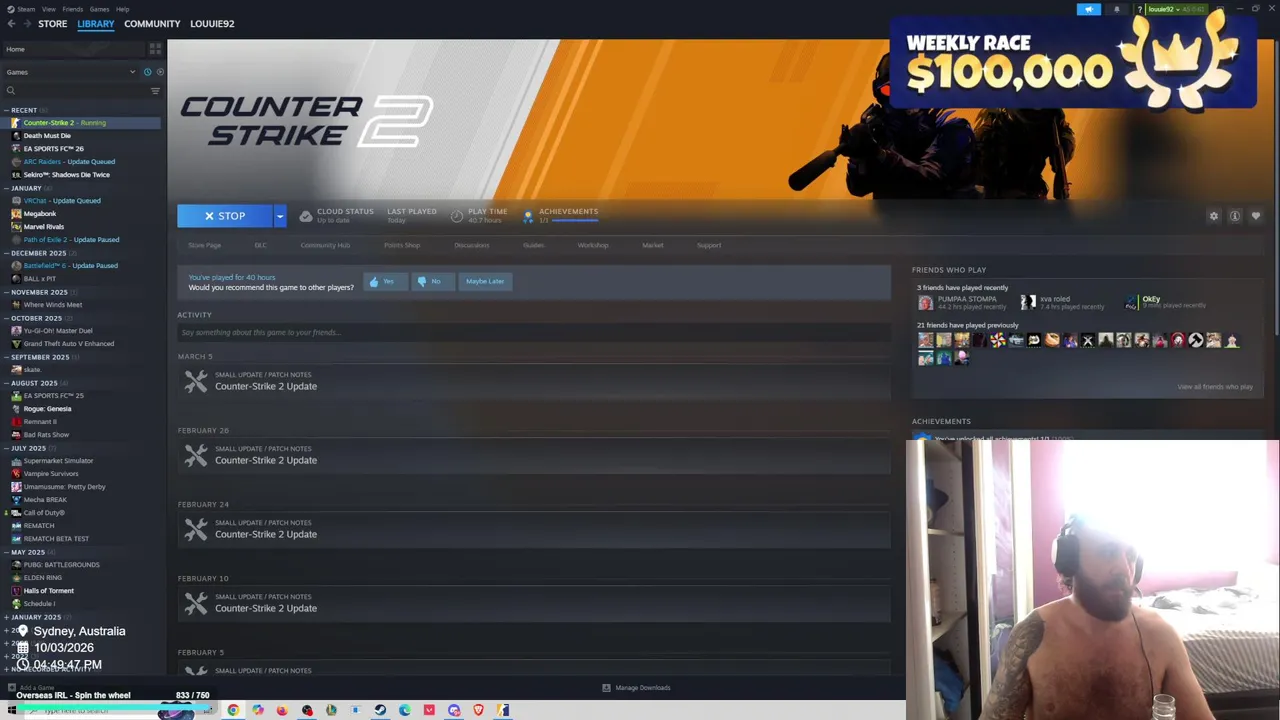
Task: Open the louuie92 account dropdown
Action: click(x=1175, y=9)
